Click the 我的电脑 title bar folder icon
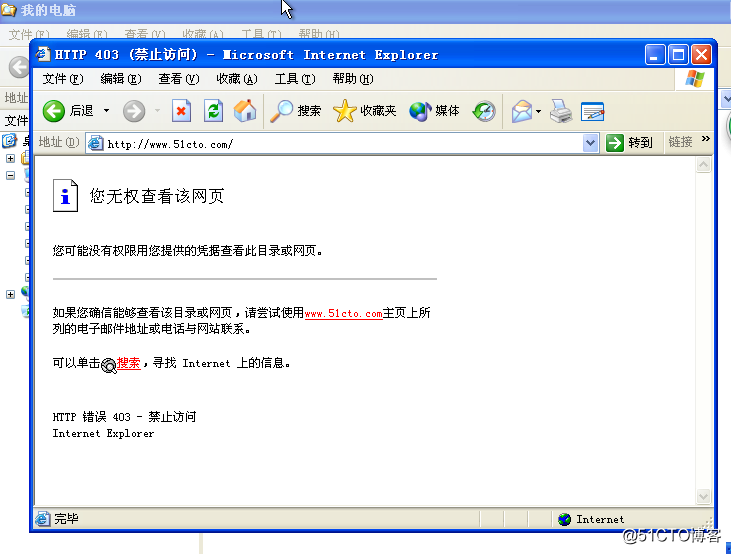This screenshot has width=731, height=554. 8,9
